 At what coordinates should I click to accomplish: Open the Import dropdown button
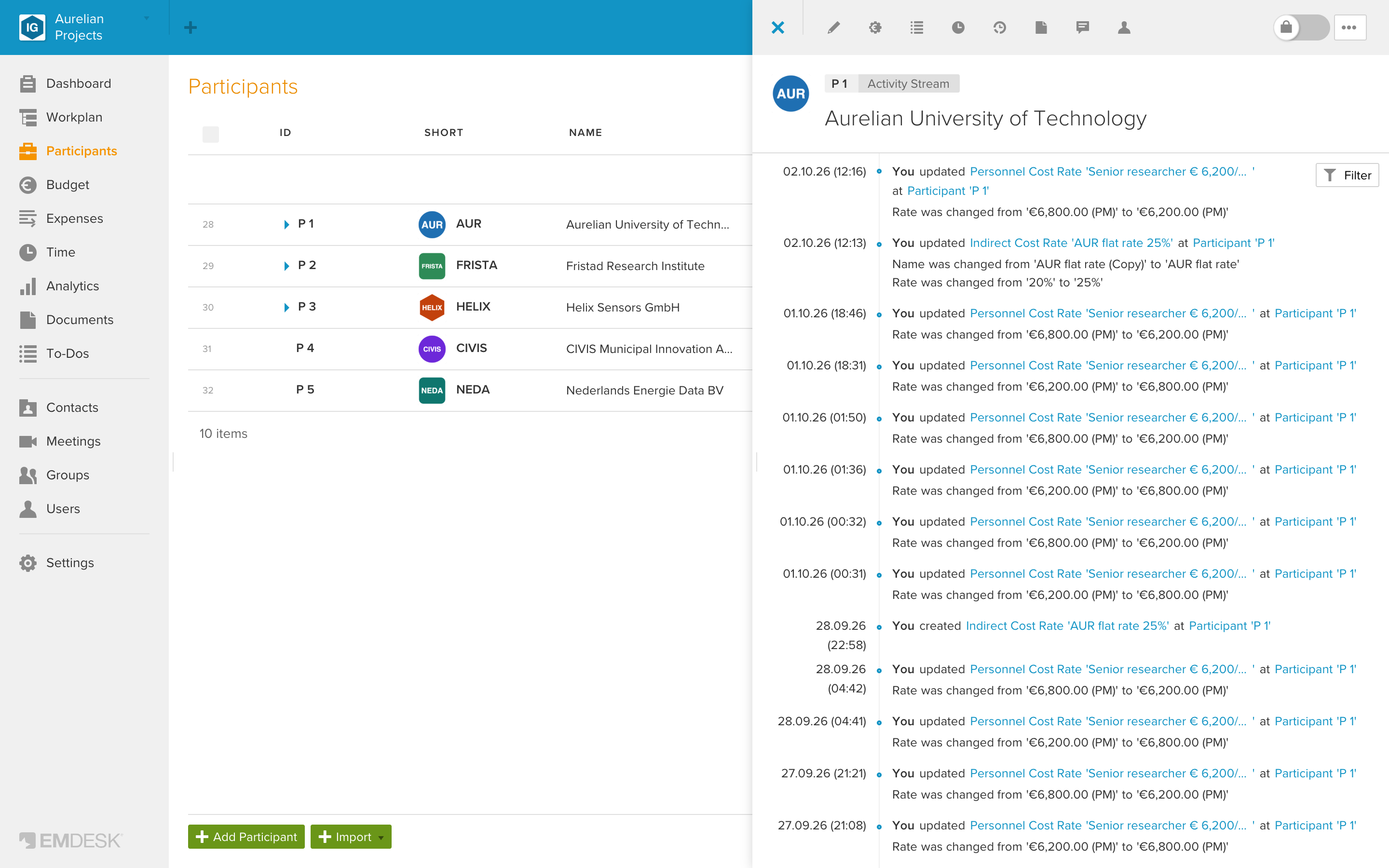(x=351, y=837)
